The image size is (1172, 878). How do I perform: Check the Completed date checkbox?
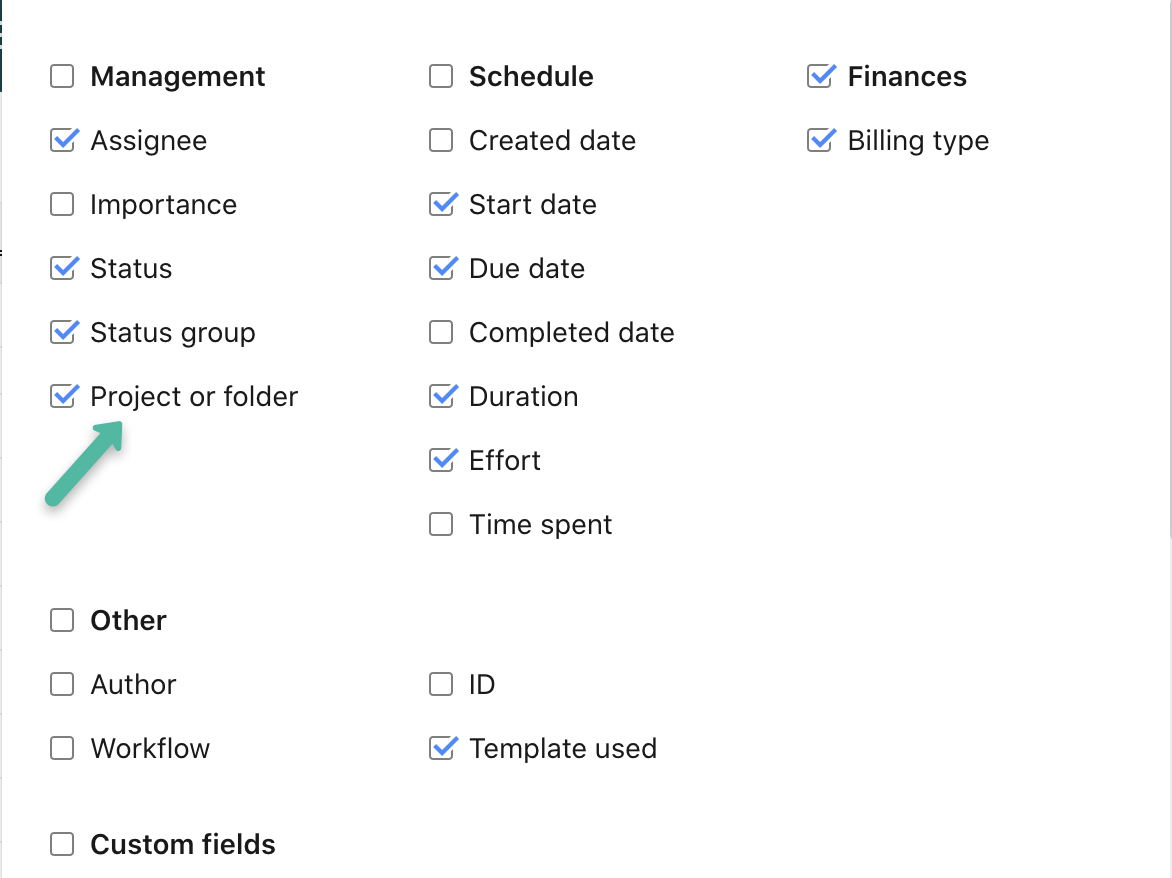441,333
